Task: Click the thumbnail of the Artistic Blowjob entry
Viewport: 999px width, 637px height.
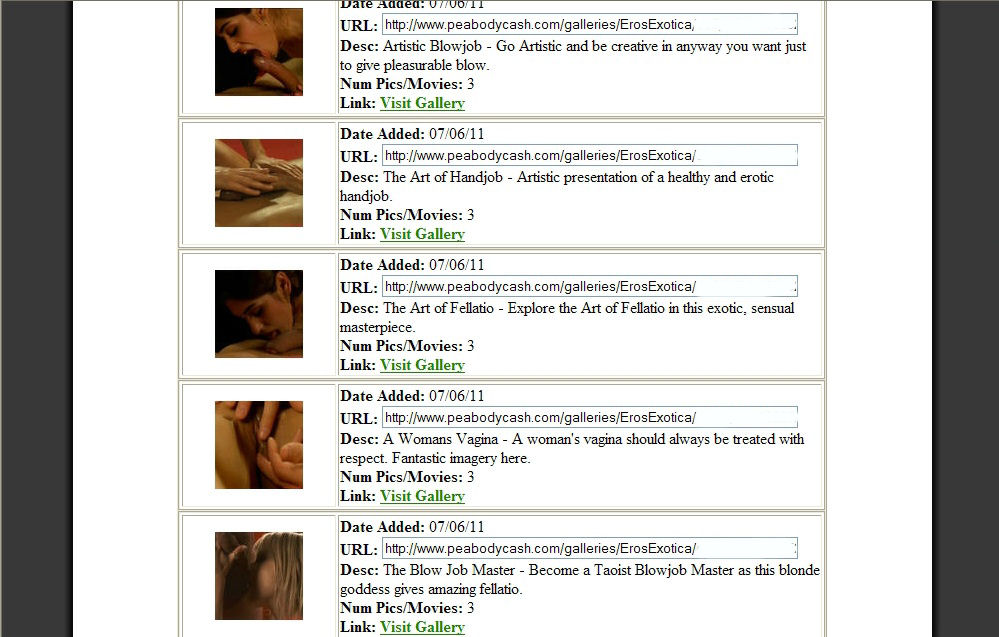Action: tap(259, 52)
